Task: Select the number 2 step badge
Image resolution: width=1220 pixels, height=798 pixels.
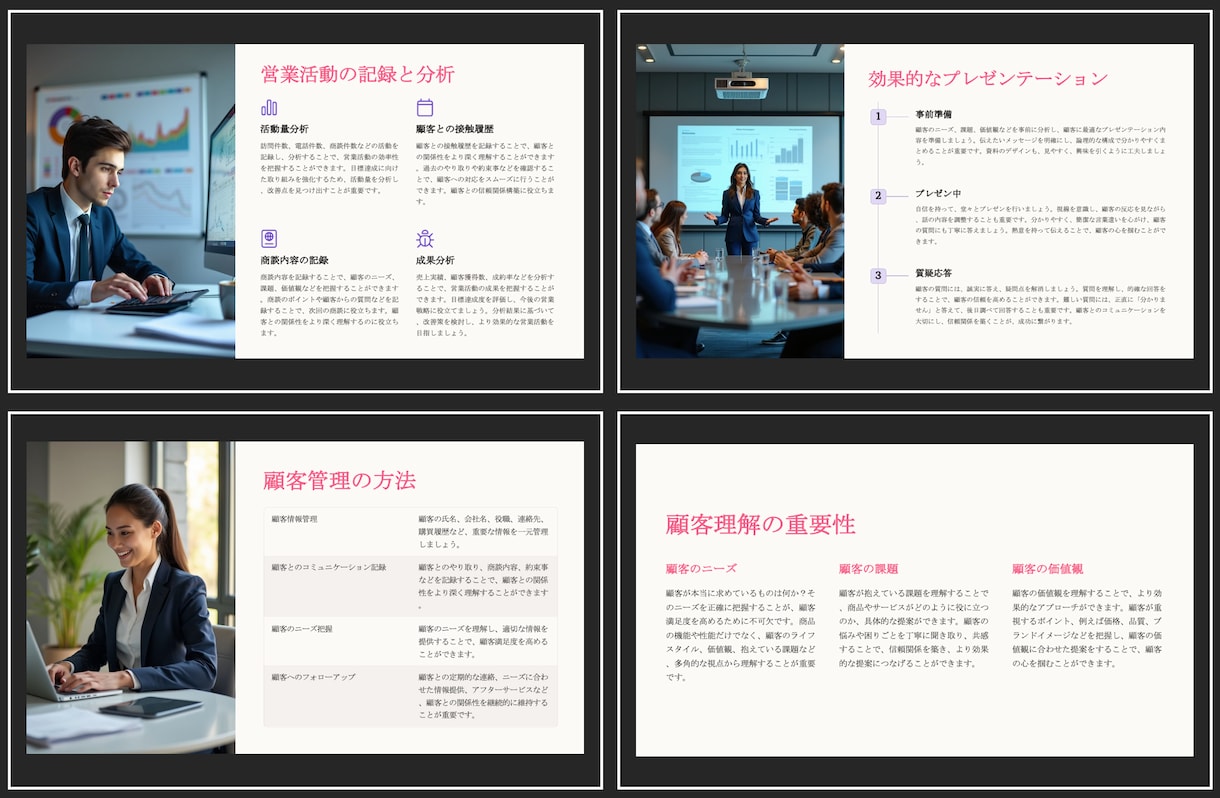Action: click(878, 196)
